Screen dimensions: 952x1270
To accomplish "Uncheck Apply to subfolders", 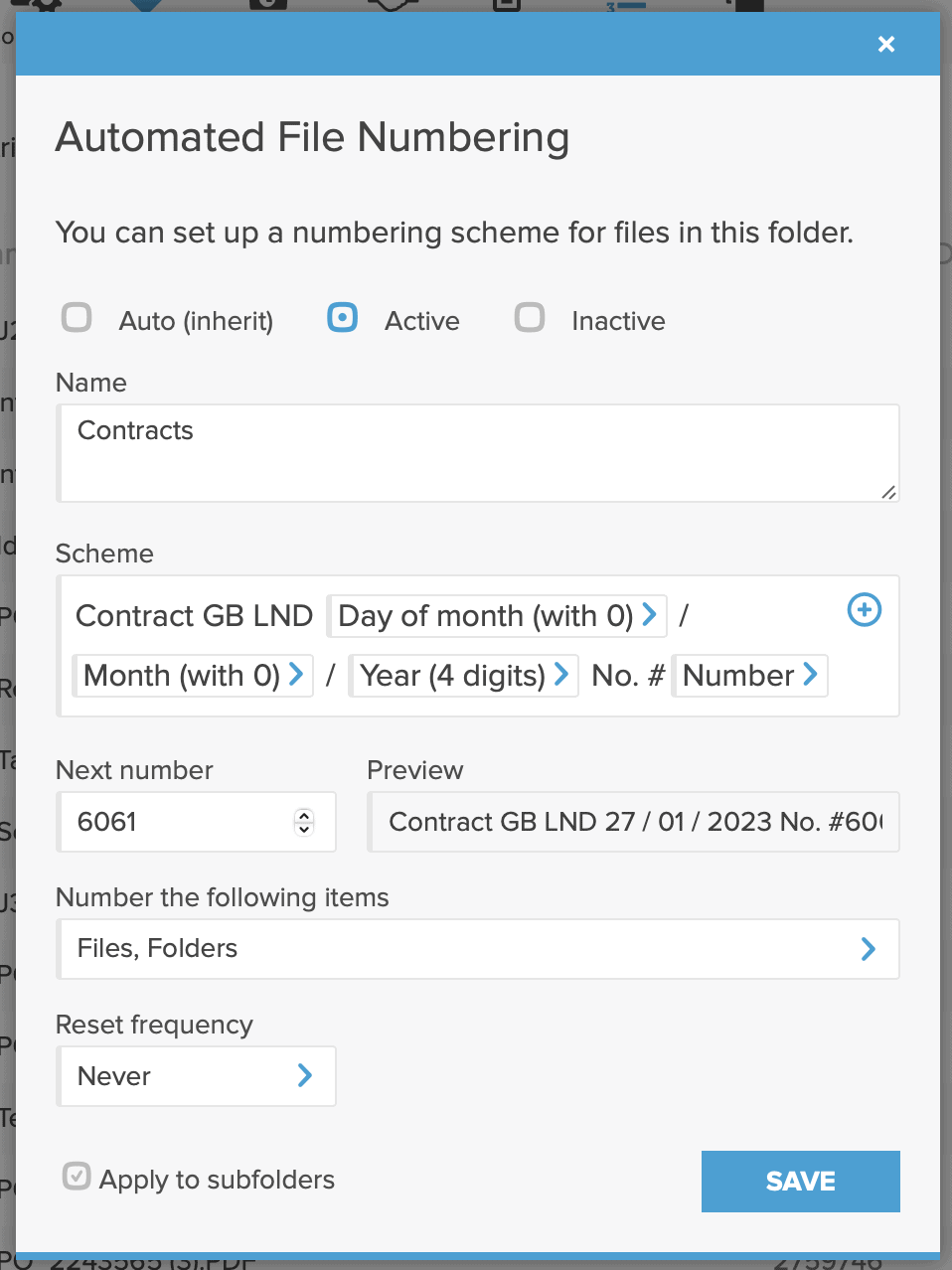I will tap(77, 1180).
